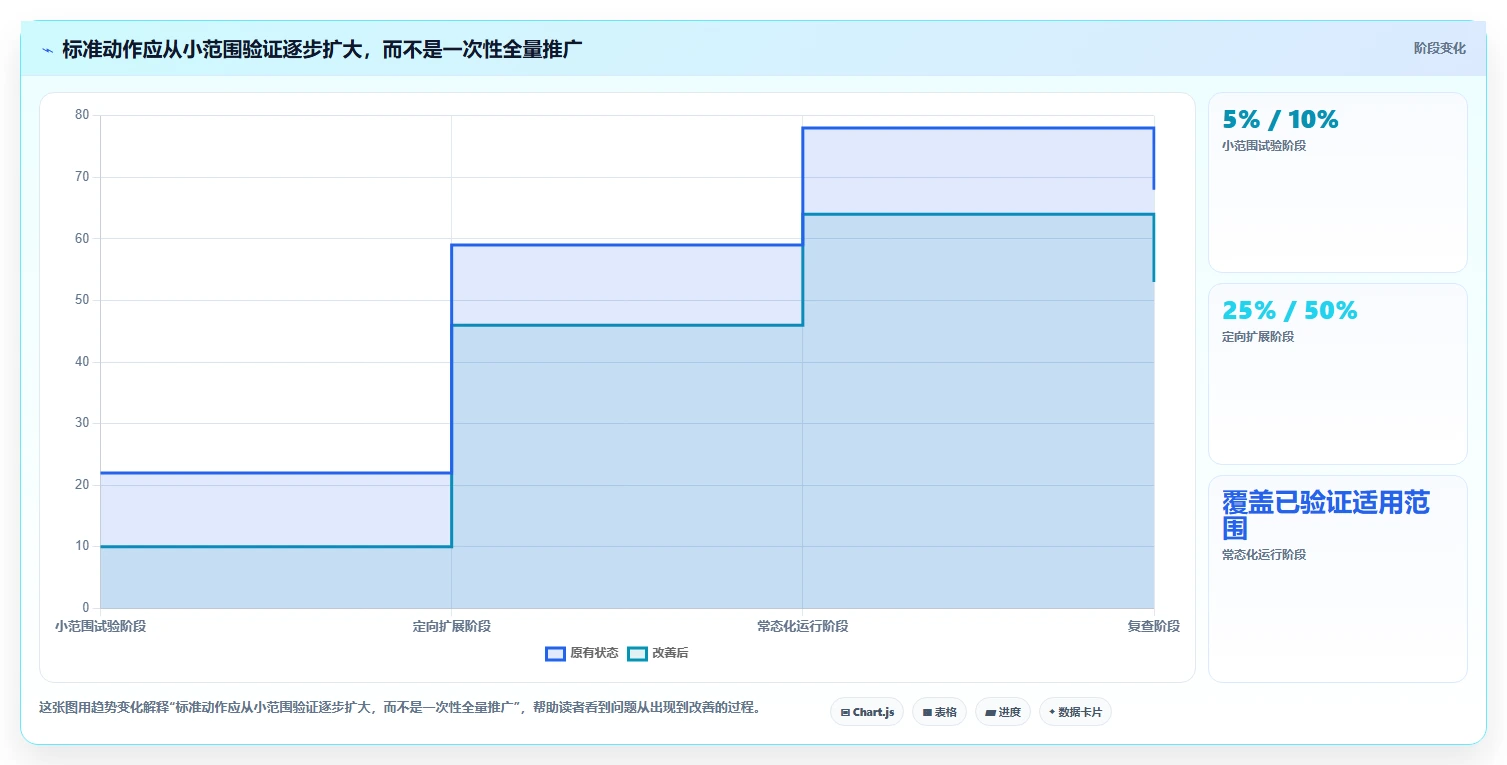Click the blue step line at 22
This screenshot has height=765, width=1507.
(x=276, y=473)
